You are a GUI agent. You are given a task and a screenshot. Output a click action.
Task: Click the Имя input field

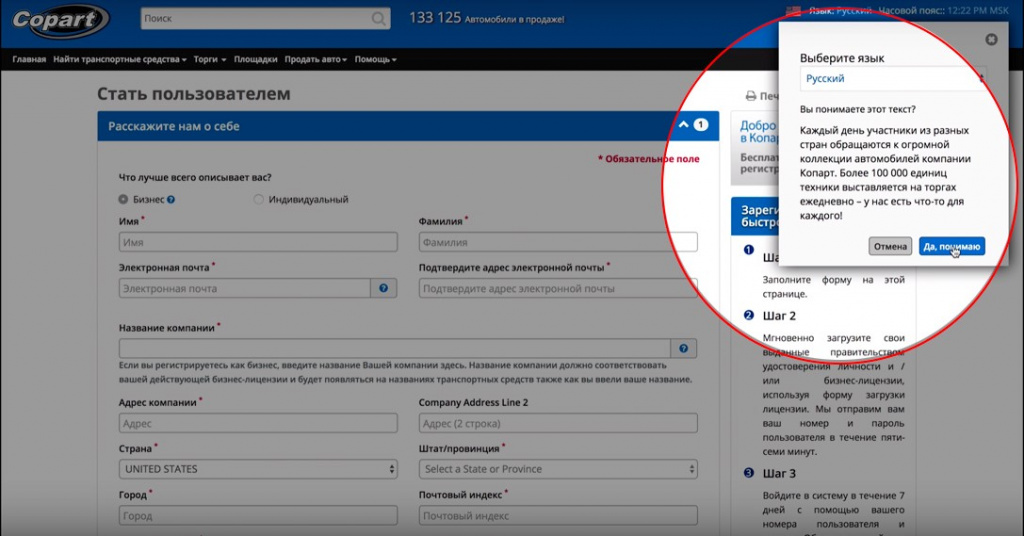(x=258, y=242)
